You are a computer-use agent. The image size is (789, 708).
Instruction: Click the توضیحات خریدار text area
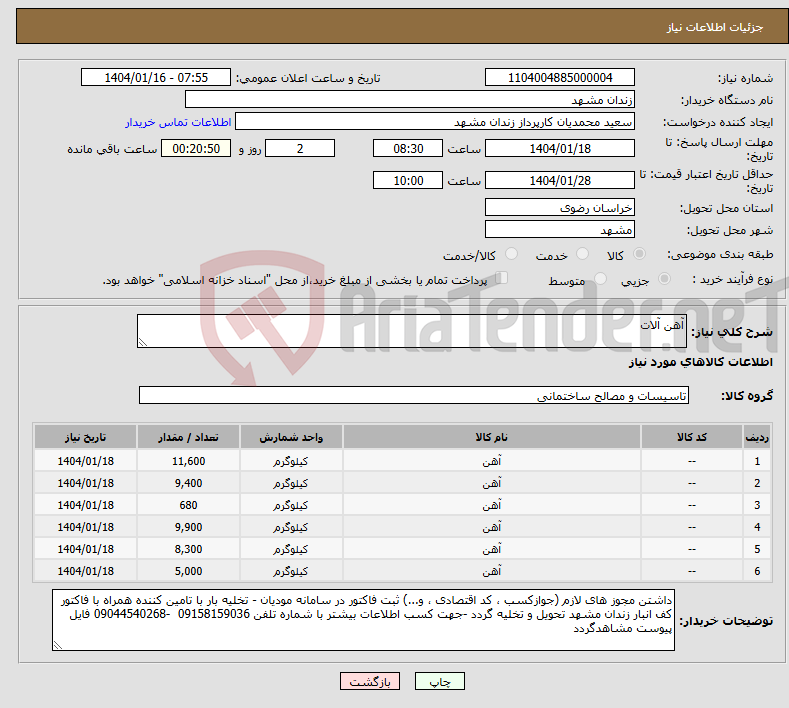pyautogui.click(x=363, y=620)
